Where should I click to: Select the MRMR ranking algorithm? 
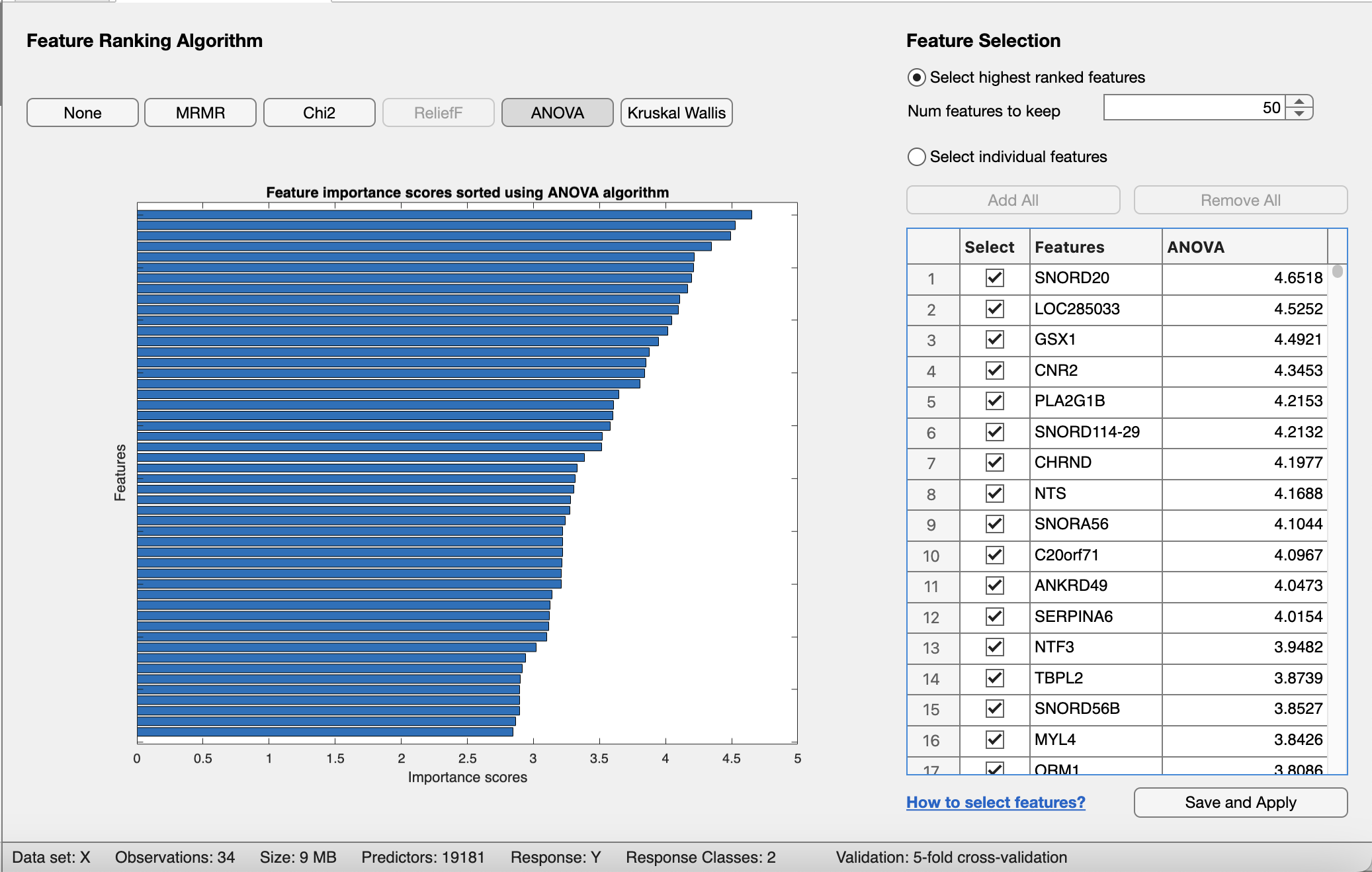[x=200, y=112]
